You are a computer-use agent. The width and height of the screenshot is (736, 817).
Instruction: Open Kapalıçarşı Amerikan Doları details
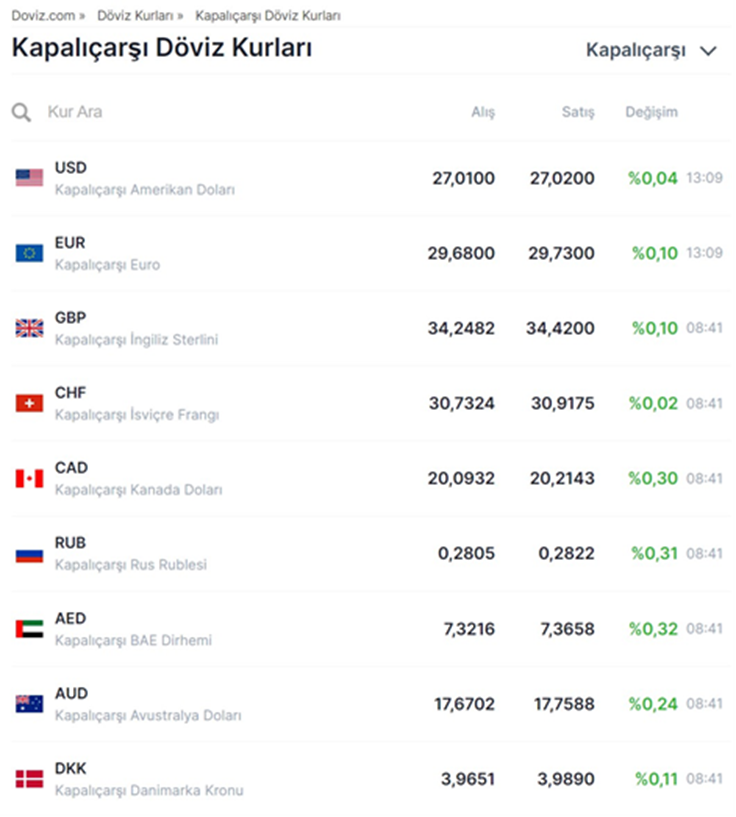click(144, 189)
